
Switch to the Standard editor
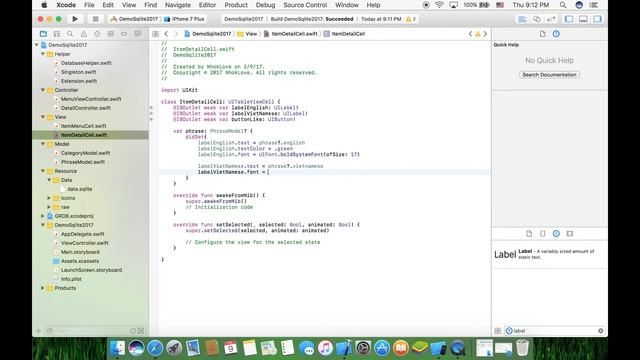[x=522, y=19]
